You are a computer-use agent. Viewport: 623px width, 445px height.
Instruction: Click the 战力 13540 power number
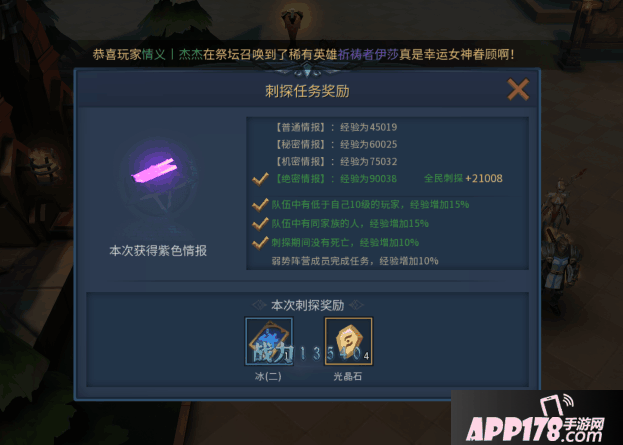click(307, 353)
